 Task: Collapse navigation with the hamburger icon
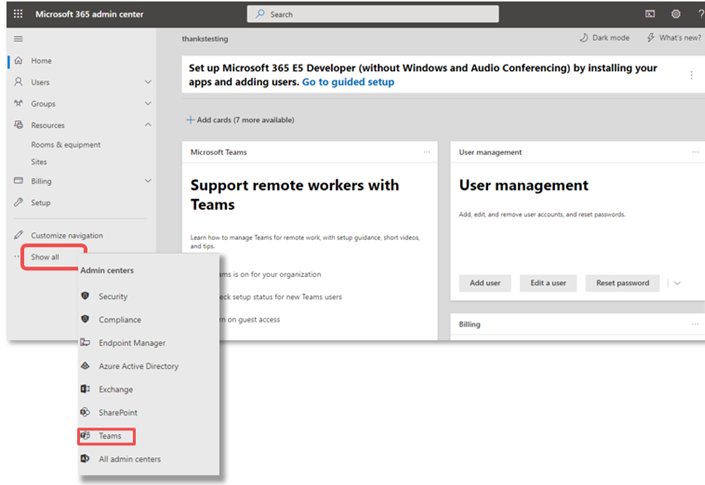17,38
